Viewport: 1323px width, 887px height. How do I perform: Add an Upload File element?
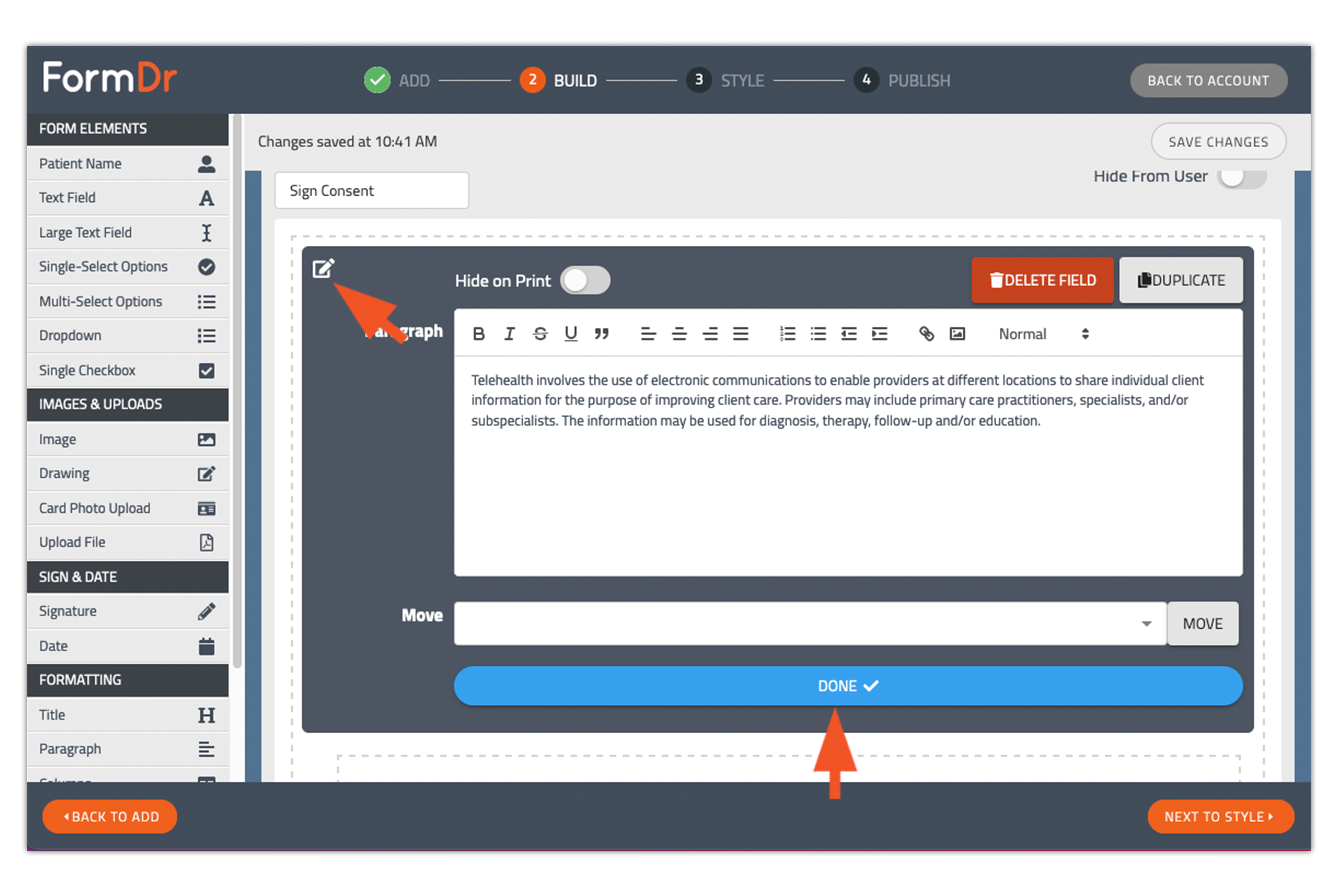[128, 543]
